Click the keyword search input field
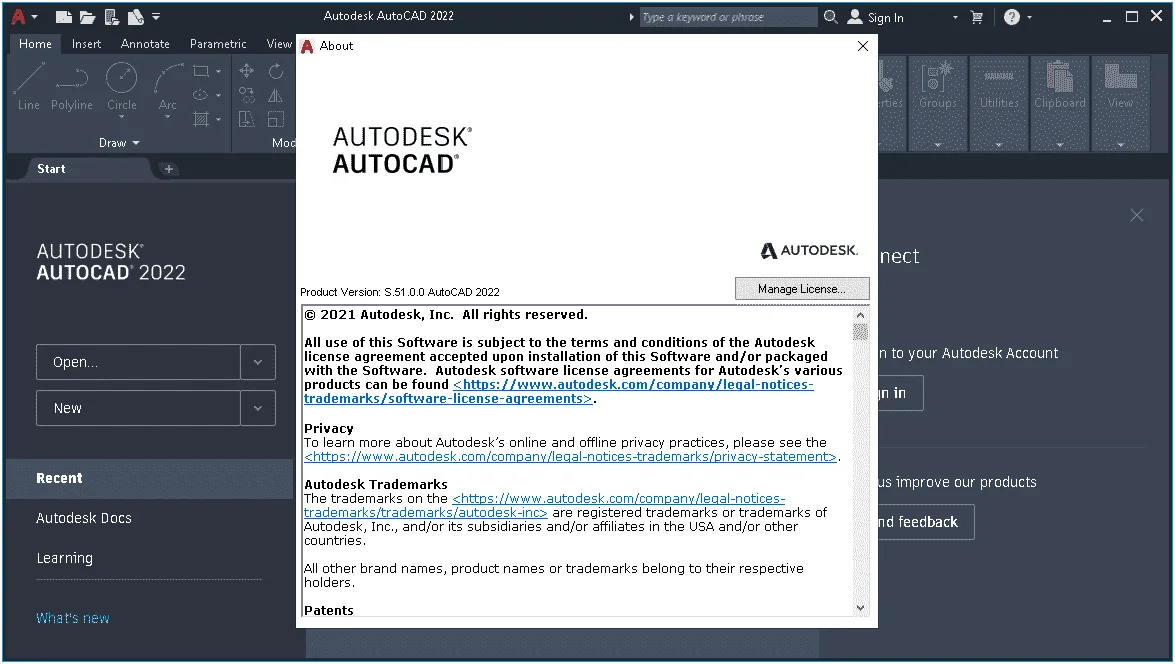Screen dimensions: 1175x664 click(x=728, y=17)
